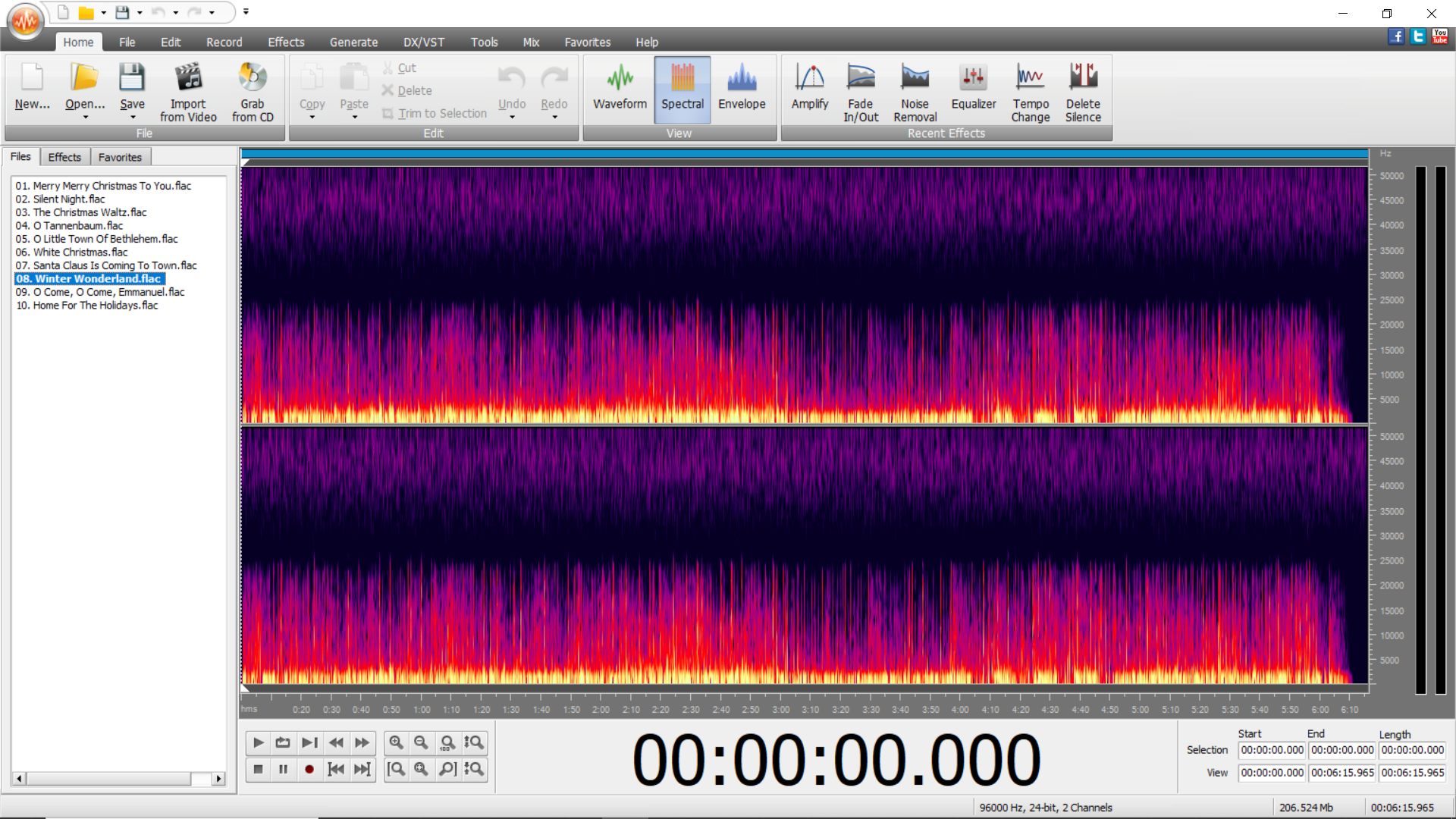The image size is (1456, 819).
Task: Click the Selection Start time field
Action: point(1272,750)
